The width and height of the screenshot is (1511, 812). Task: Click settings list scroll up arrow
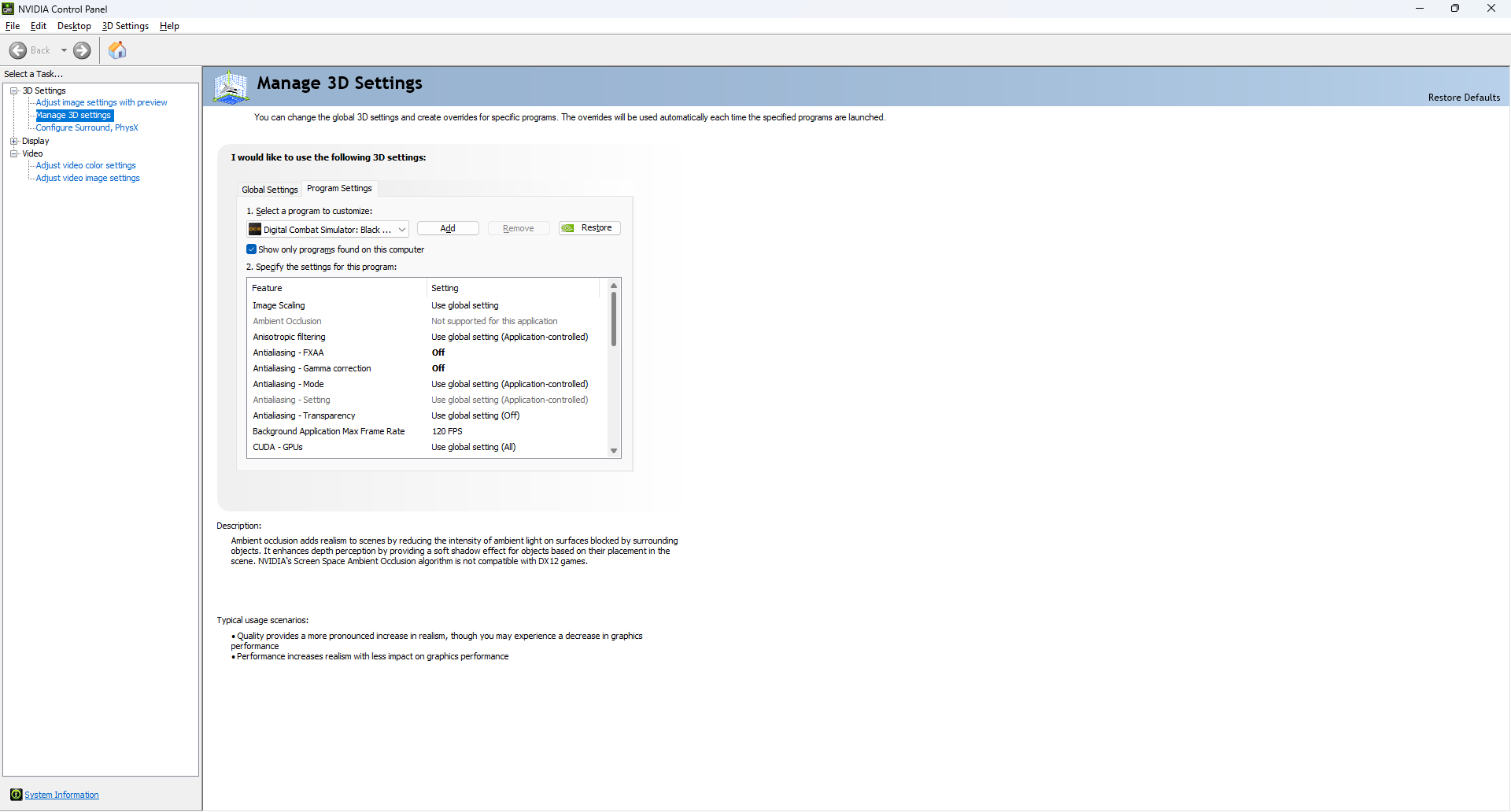(614, 286)
